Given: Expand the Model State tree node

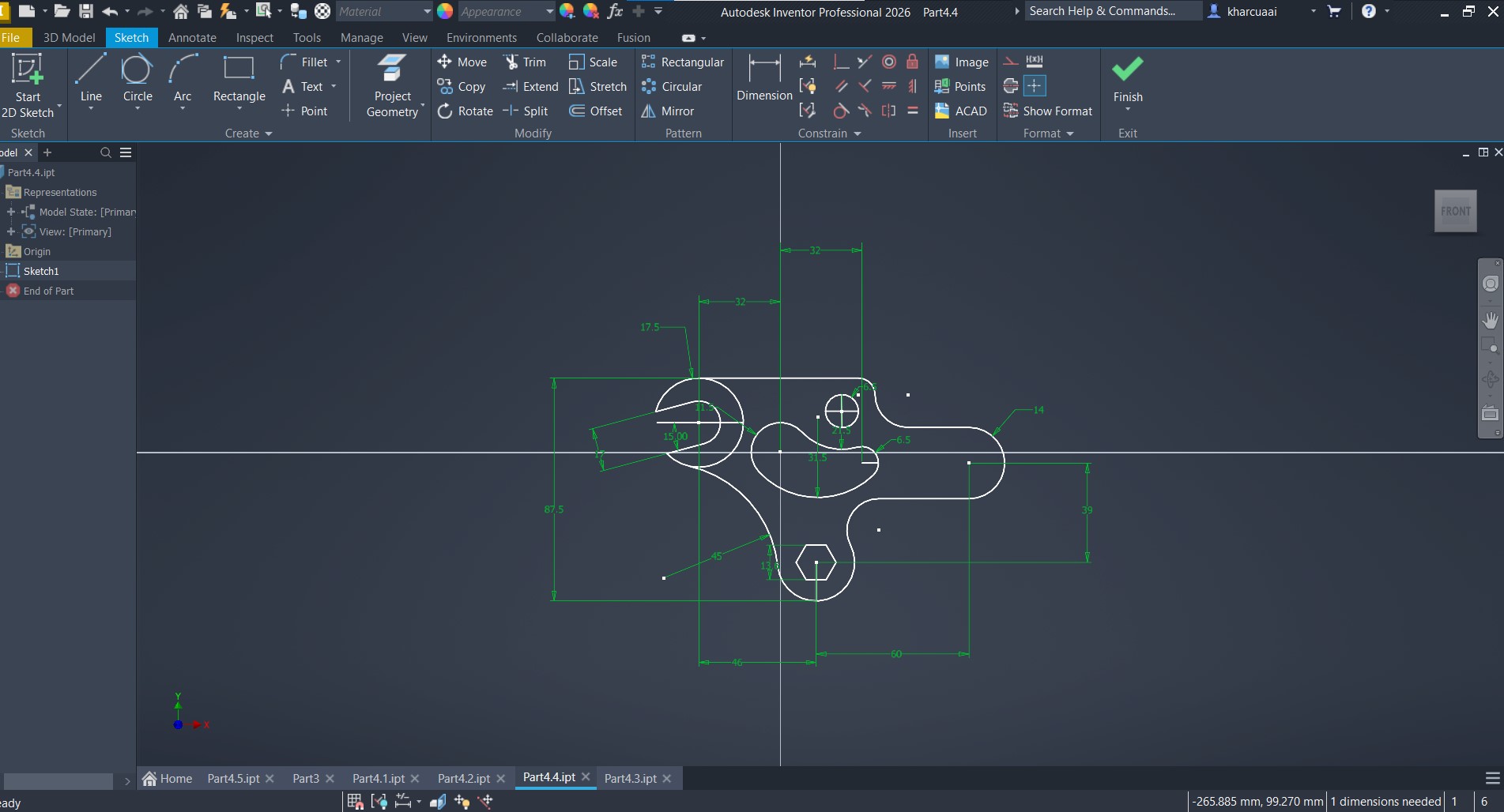Looking at the screenshot, I should click(x=11, y=212).
